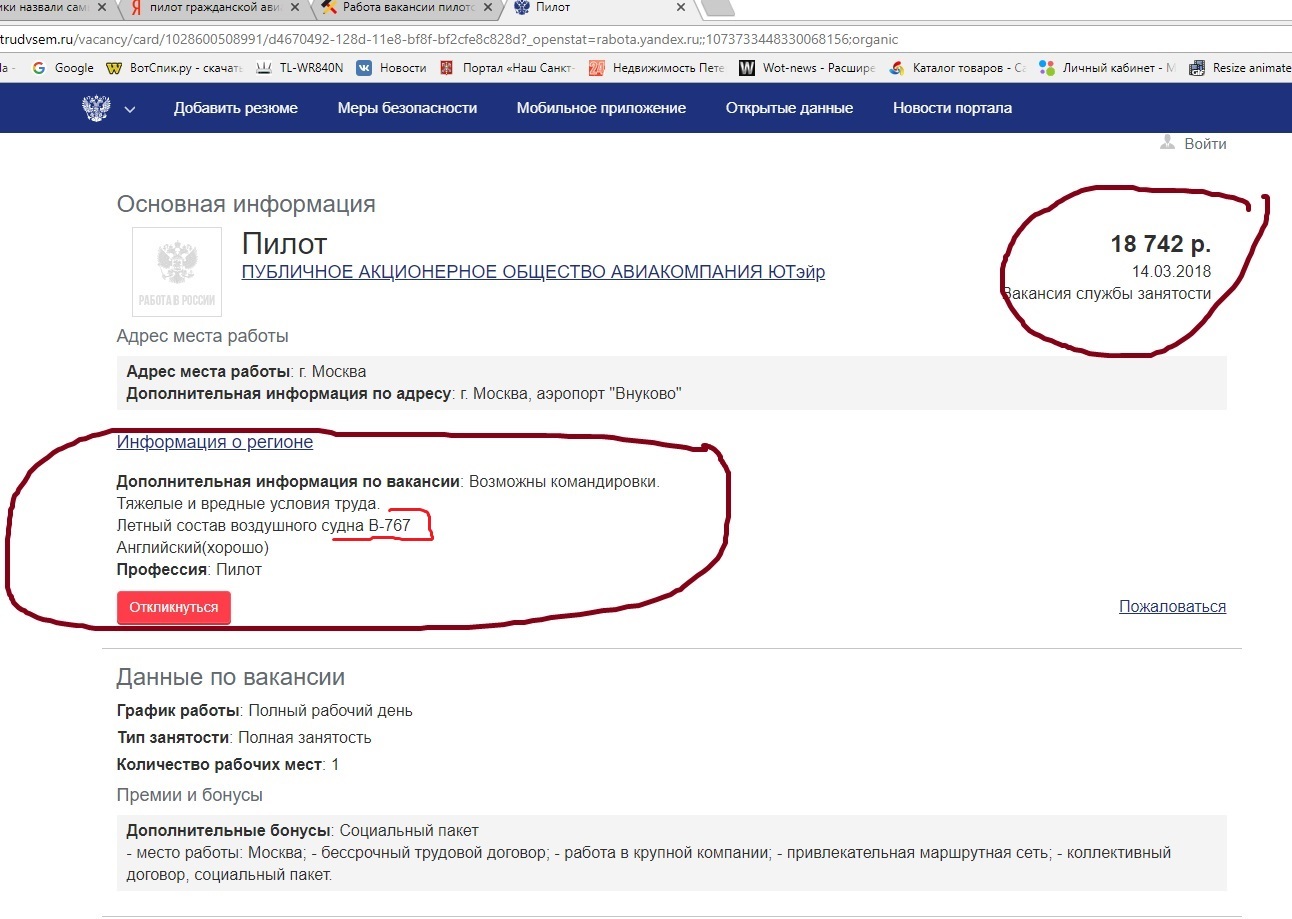Click 'Дополнительная информация по адресу' address line
This screenshot has height=919, width=1292.
[404, 394]
